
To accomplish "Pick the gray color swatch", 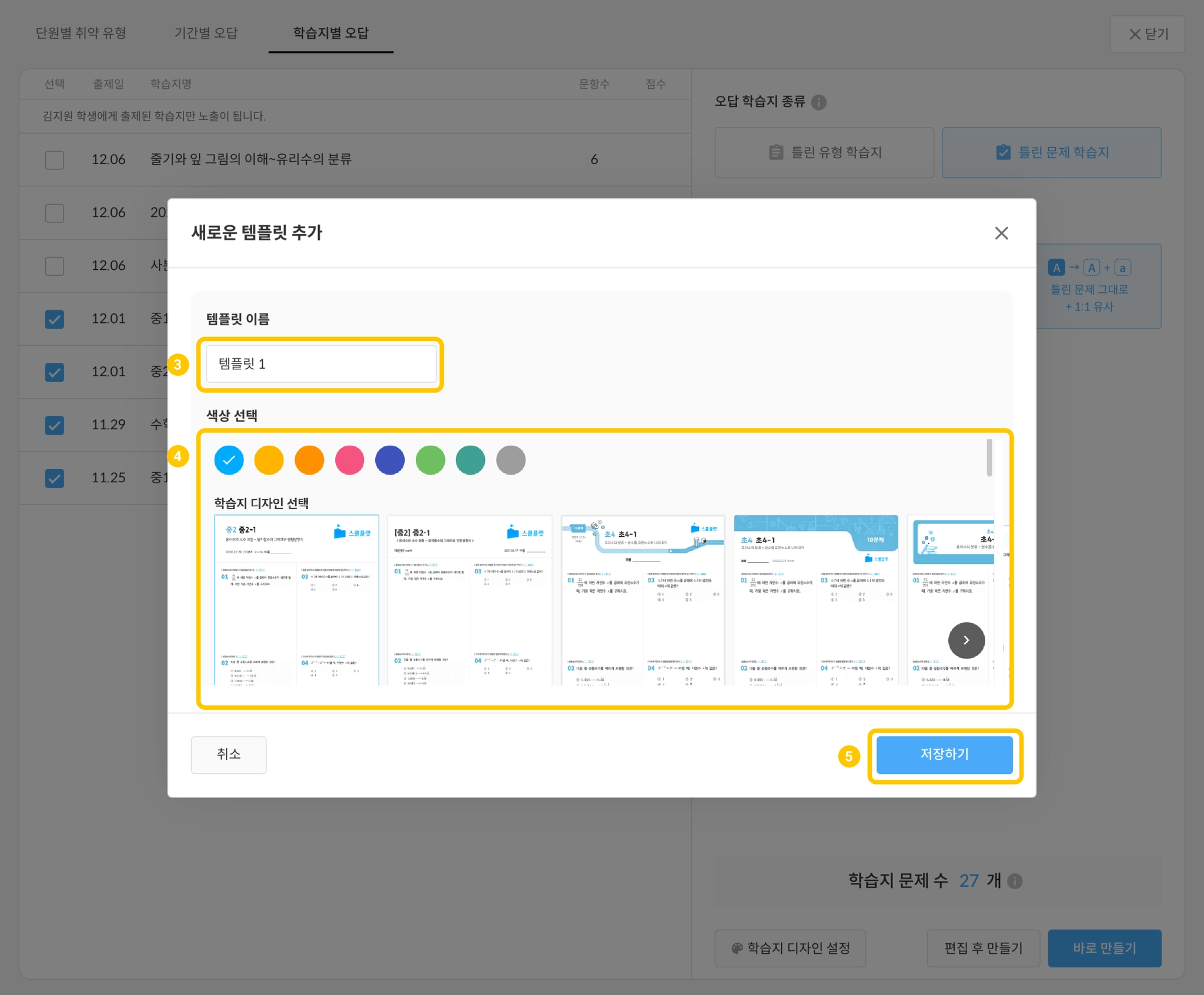I will coord(510,460).
